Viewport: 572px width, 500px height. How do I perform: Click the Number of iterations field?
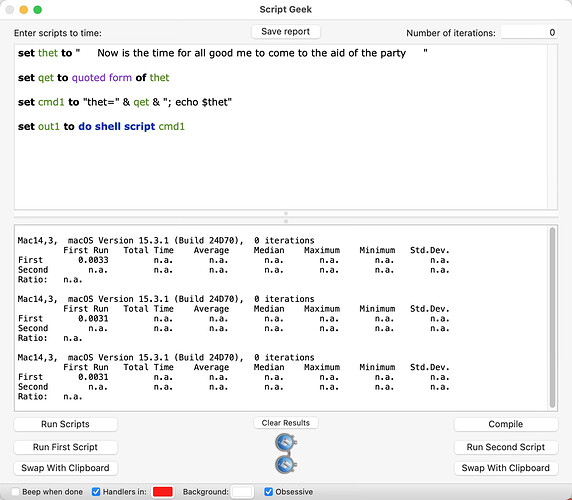click(x=529, y=32)
